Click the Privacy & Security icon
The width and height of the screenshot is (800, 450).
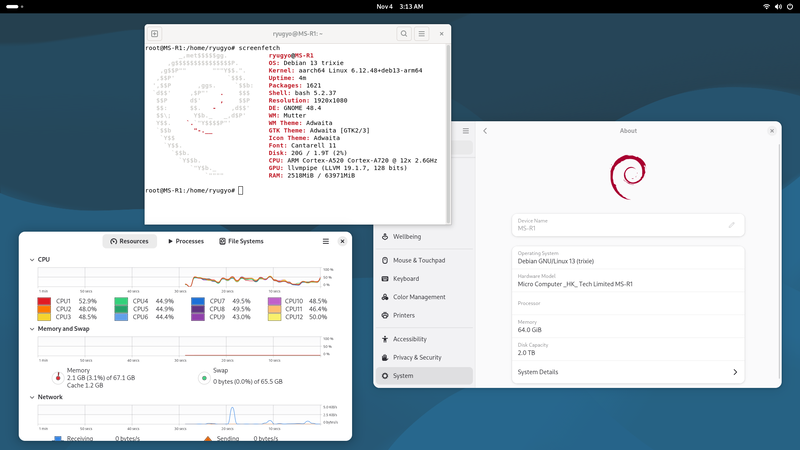385,357
